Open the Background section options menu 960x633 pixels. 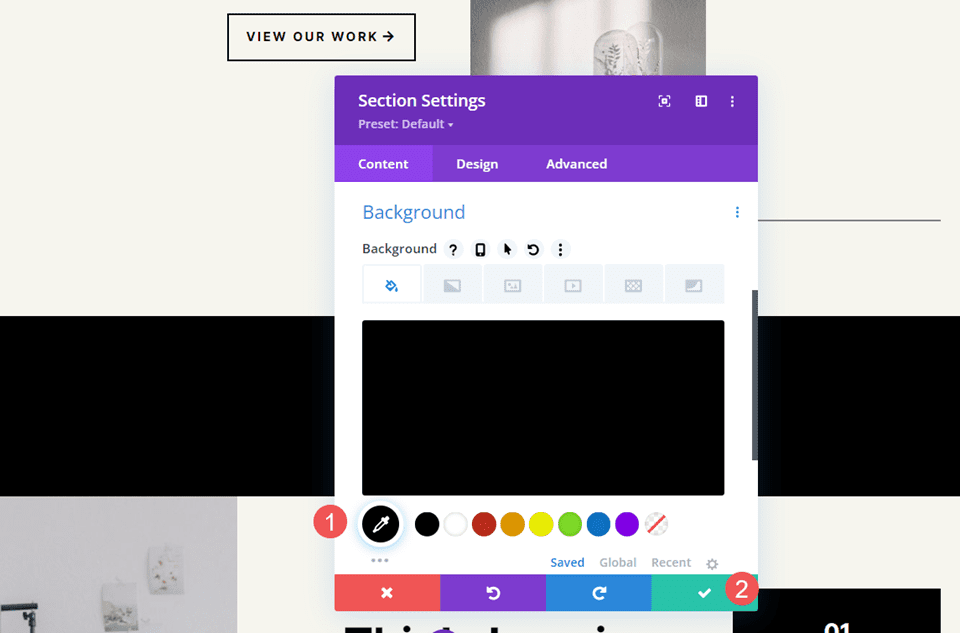click(737, 212)
